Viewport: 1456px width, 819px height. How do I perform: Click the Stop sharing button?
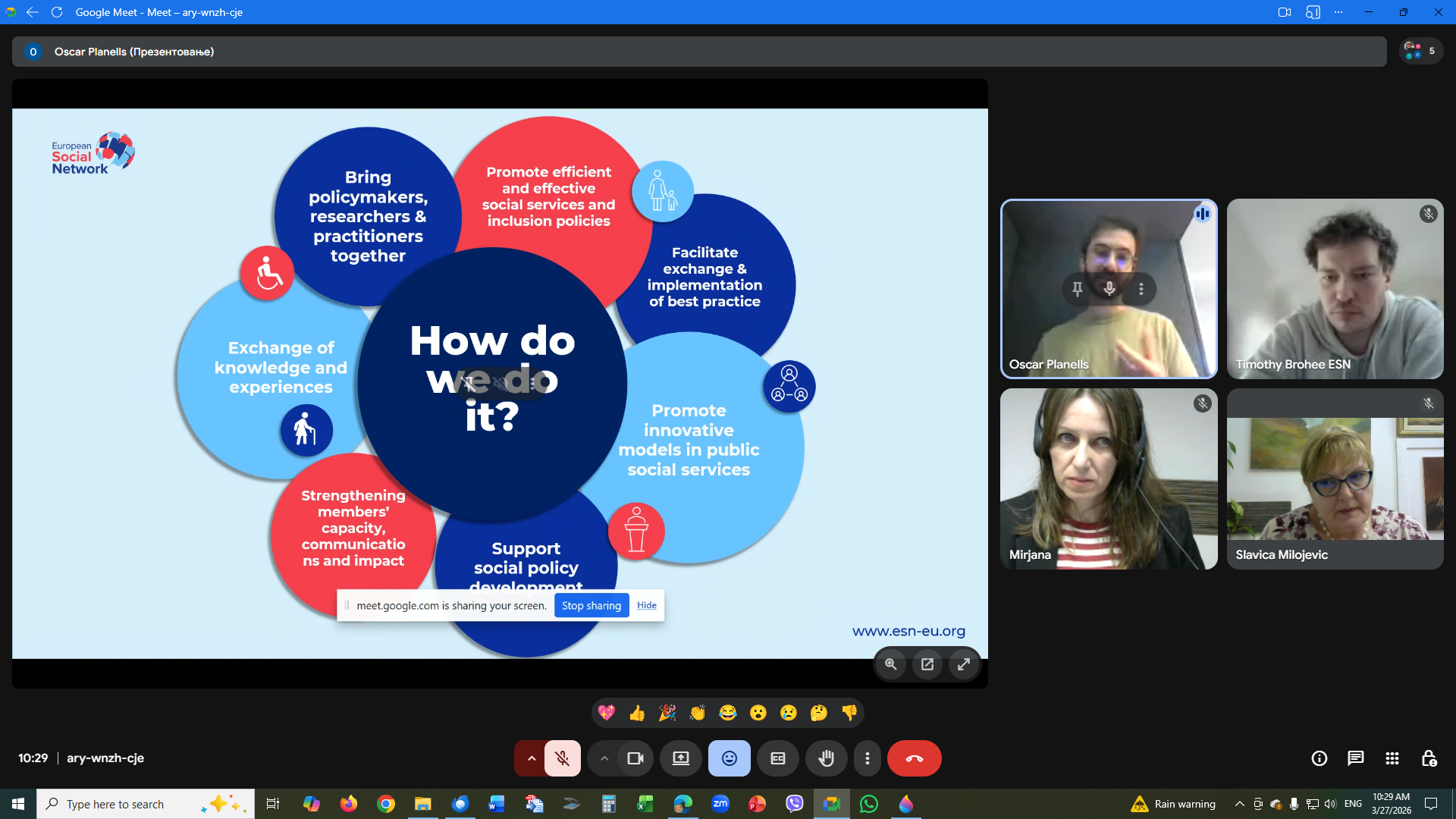click(591, 605)
